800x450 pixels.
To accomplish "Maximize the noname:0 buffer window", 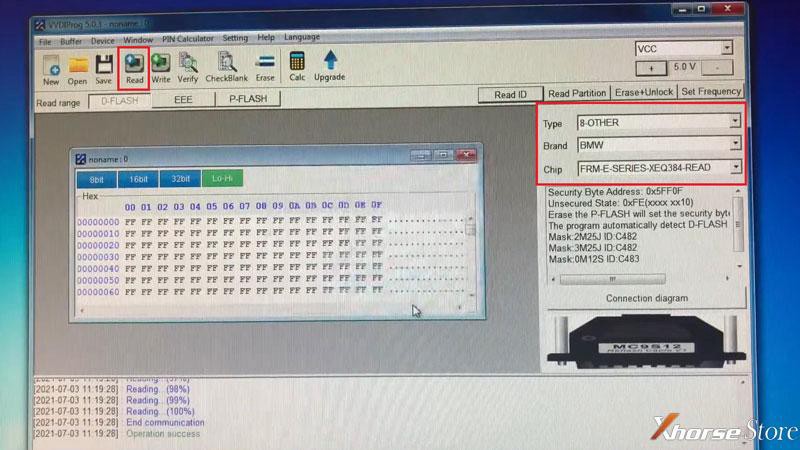I will 443,155.
